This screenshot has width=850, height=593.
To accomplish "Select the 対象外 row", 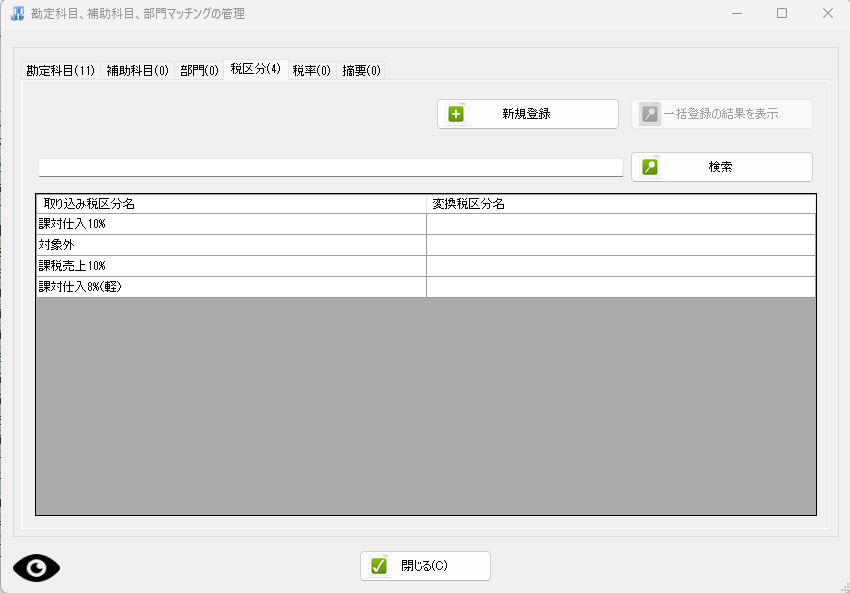I will click(x=426, y=245).
